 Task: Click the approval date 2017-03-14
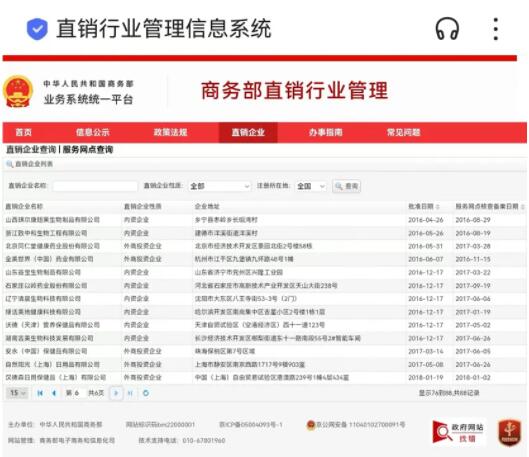pos(425,351)
